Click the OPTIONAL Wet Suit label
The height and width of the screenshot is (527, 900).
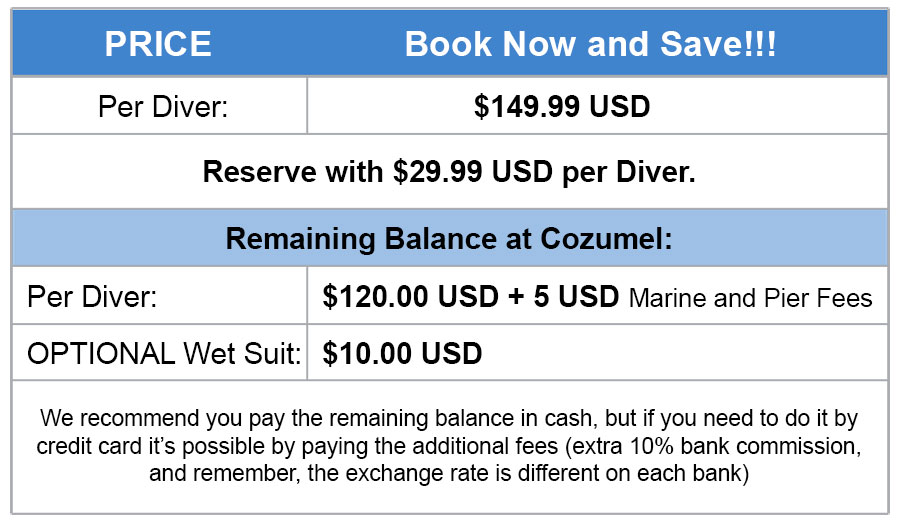(x=164, y=353)
